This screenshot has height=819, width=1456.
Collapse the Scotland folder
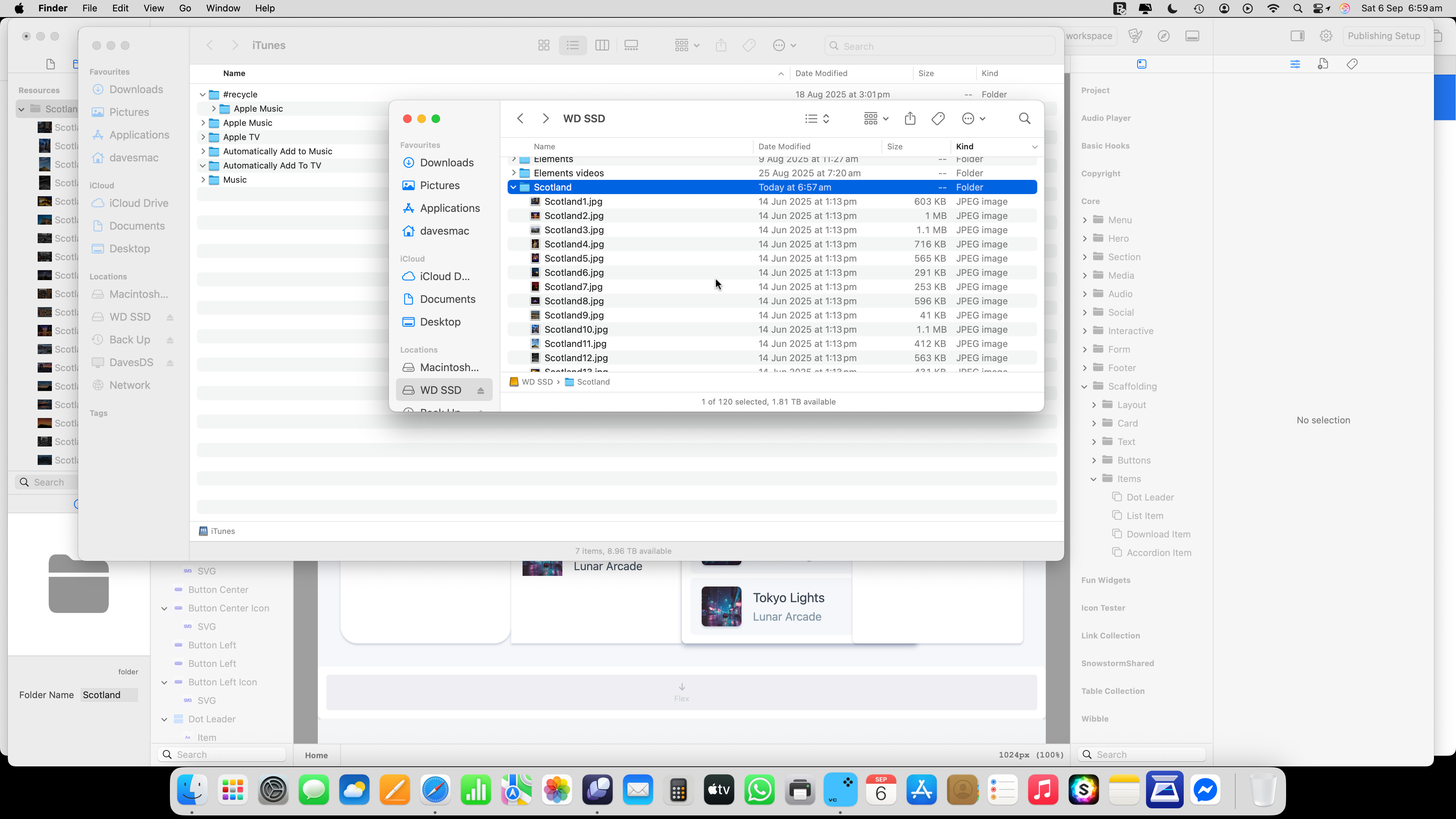[513, 187]
